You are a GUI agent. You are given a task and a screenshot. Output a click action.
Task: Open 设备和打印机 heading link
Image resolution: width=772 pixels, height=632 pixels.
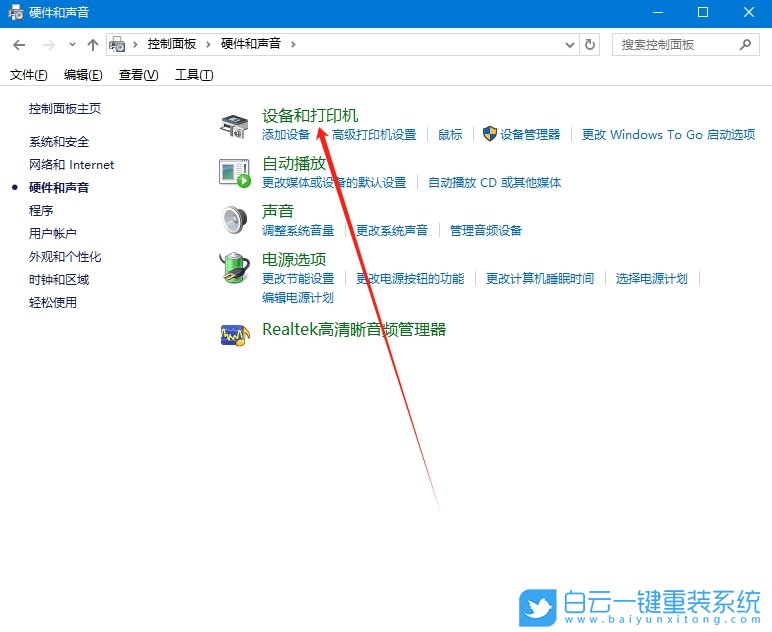coord(309,115)
